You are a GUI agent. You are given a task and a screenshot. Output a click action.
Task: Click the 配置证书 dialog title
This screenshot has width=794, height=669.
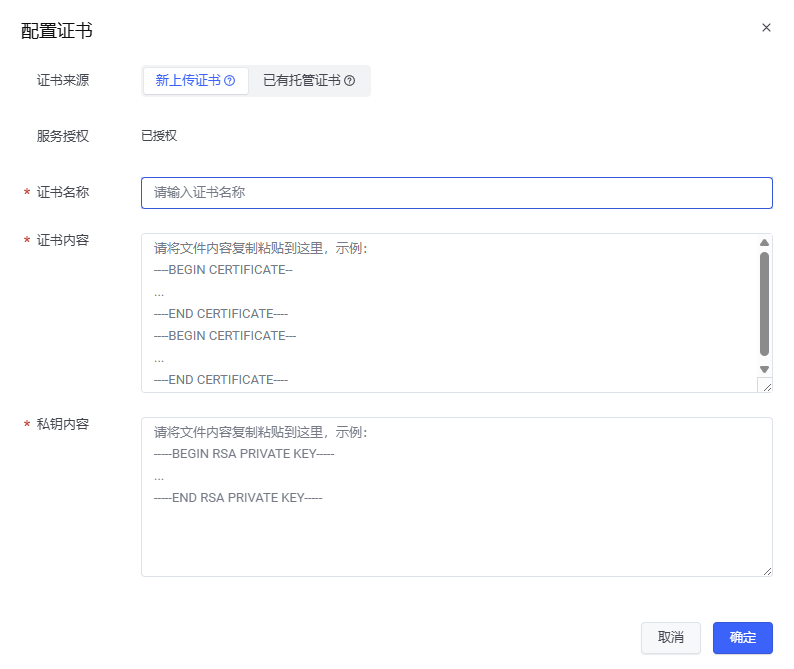pyautogui.click(x=57, y=31)
